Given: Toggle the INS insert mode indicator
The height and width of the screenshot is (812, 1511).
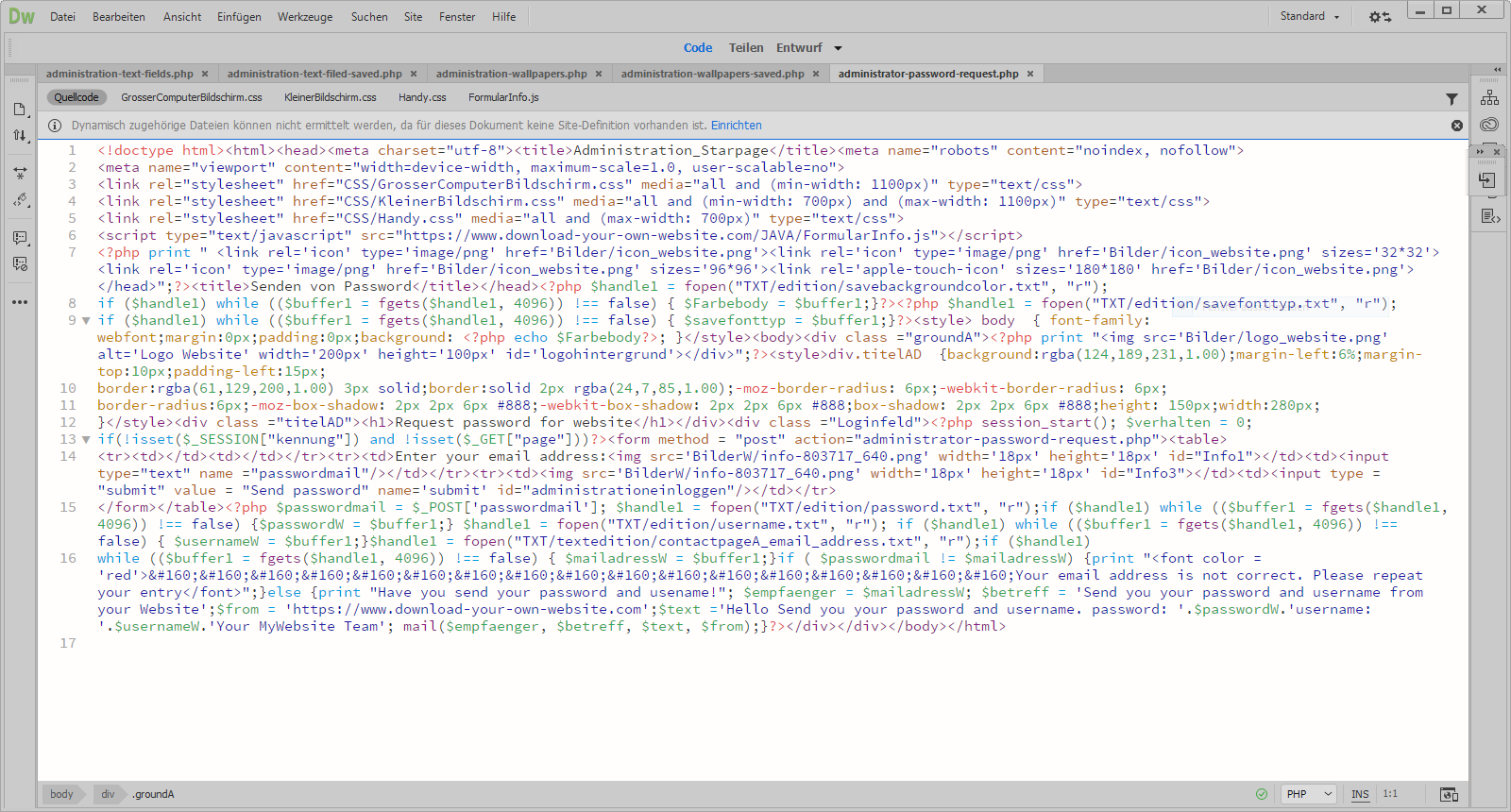Looking at the screenshot, I should [x=1360, y=794].
